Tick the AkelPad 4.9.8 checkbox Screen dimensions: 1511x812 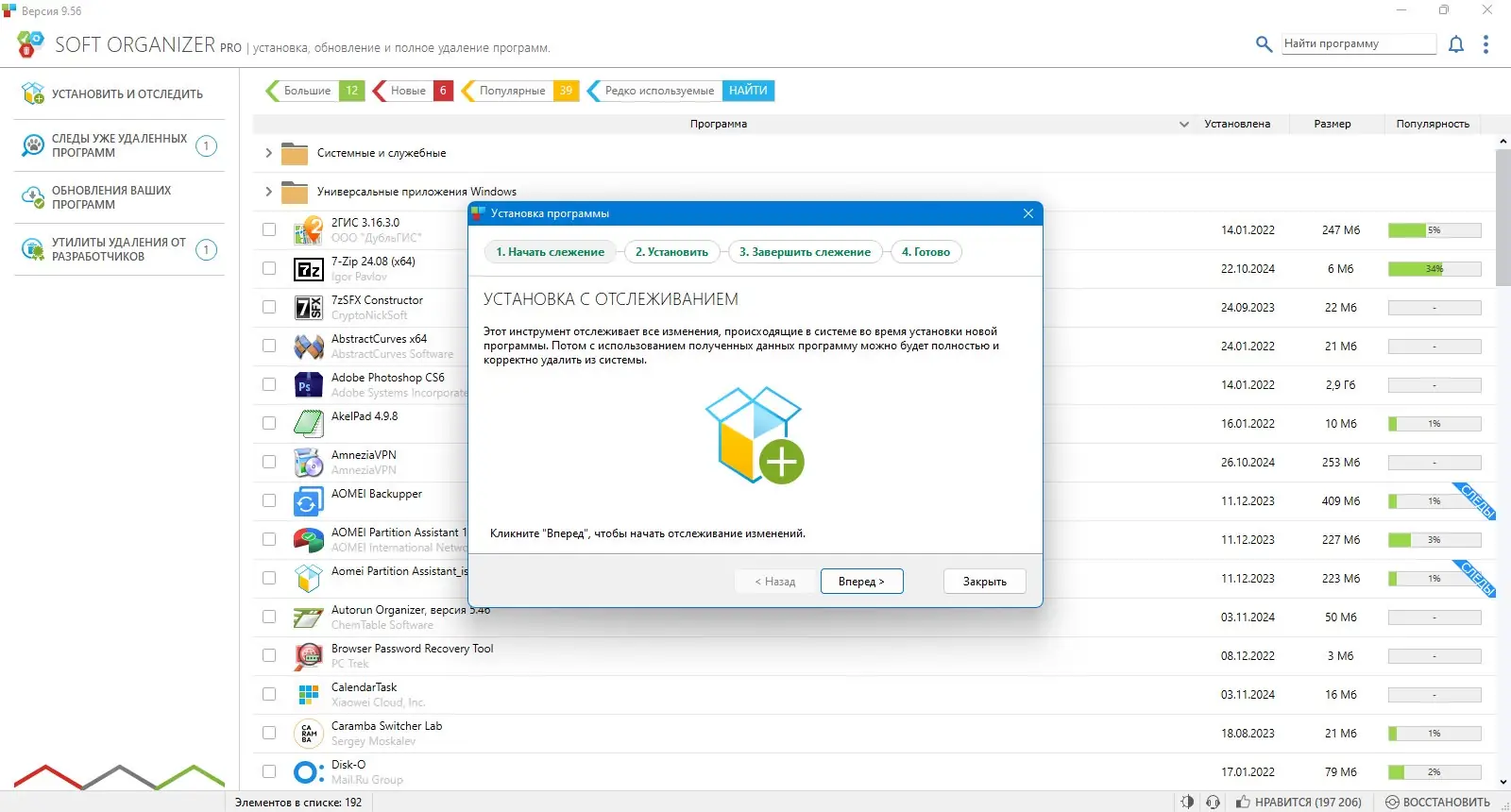(x=269, y=423)
